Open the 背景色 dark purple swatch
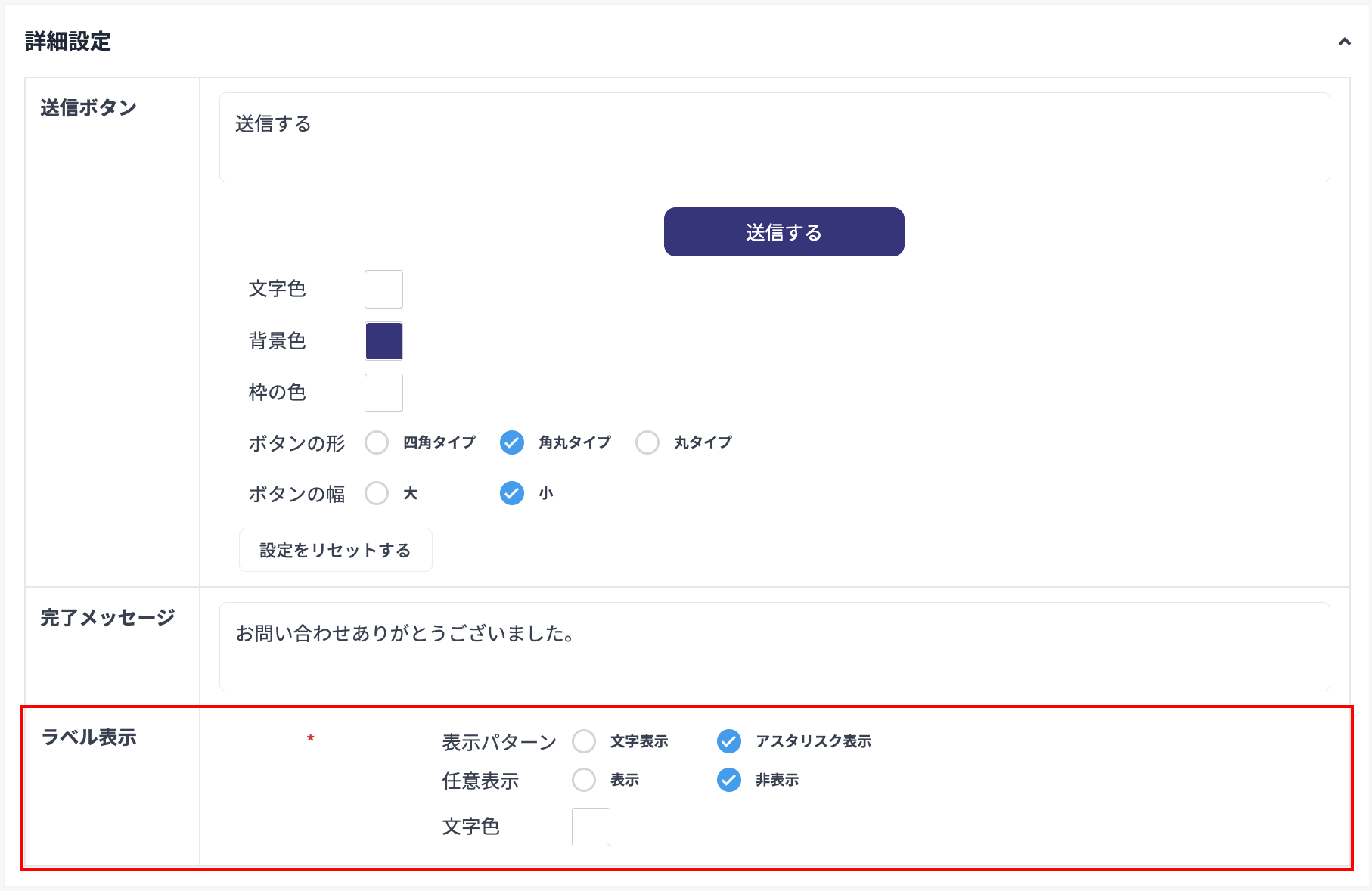 tap(383, 341)
